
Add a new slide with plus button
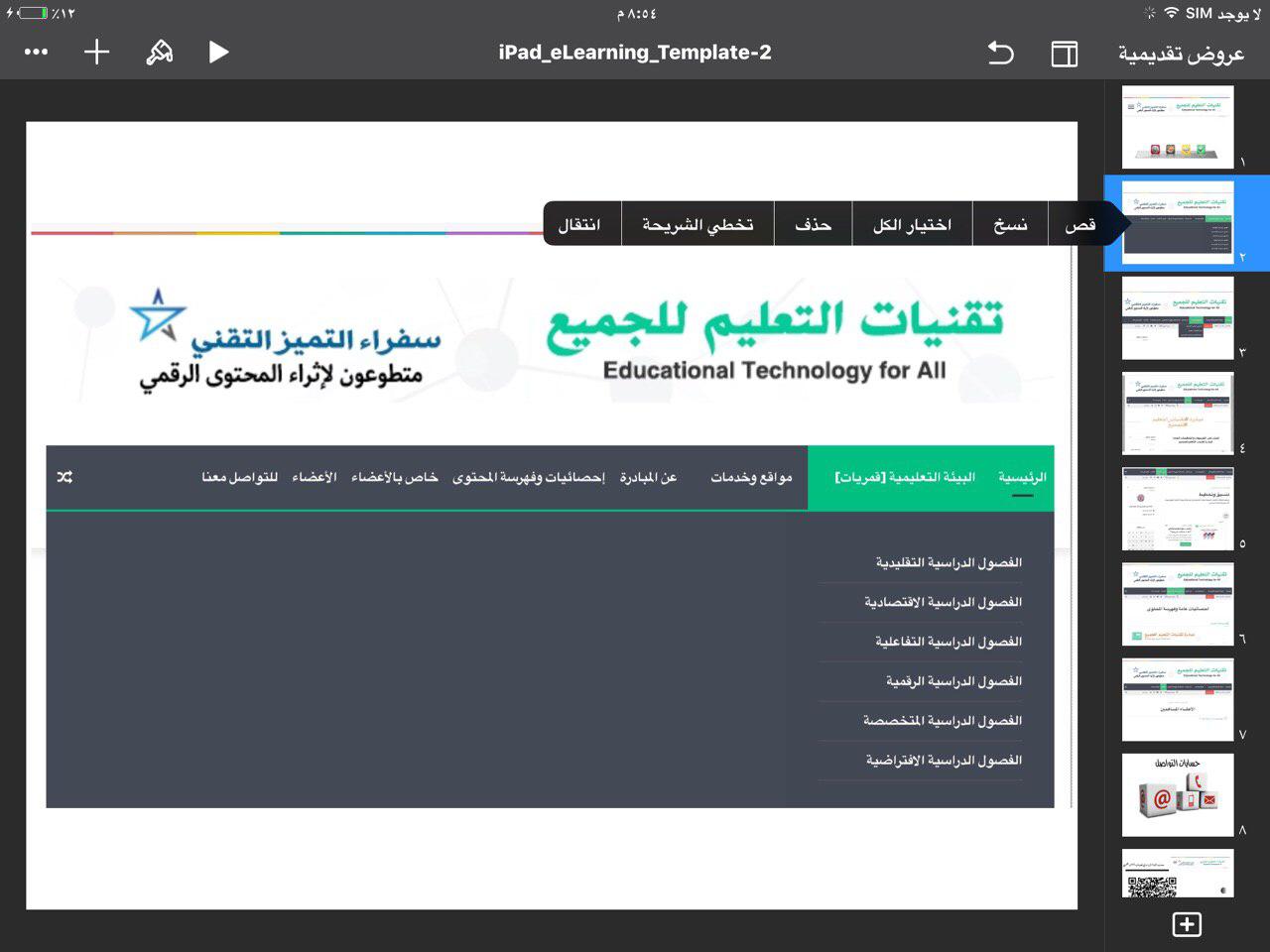(1187, 924)
